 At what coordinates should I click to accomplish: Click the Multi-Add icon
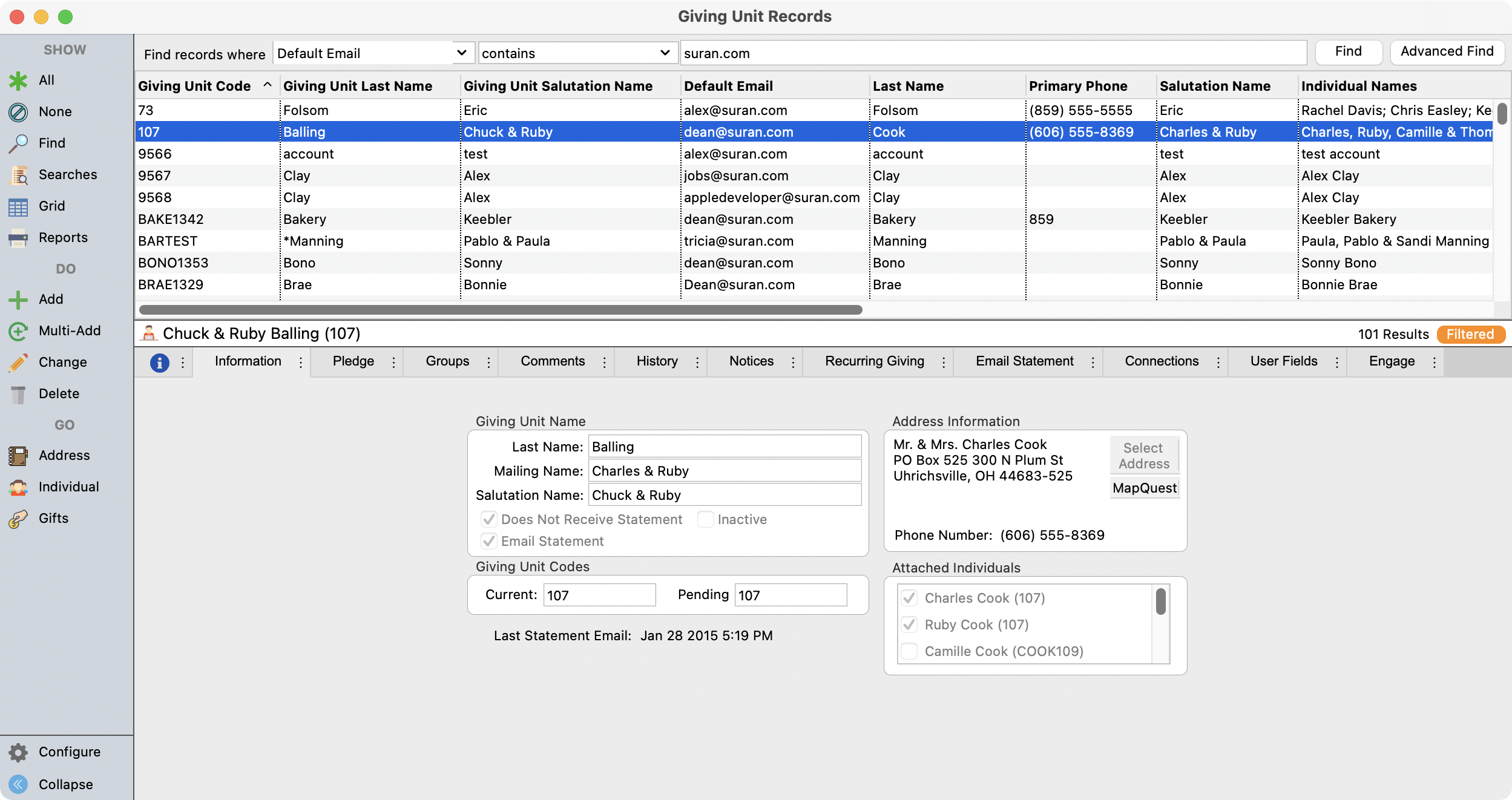(x=18, y=331)
